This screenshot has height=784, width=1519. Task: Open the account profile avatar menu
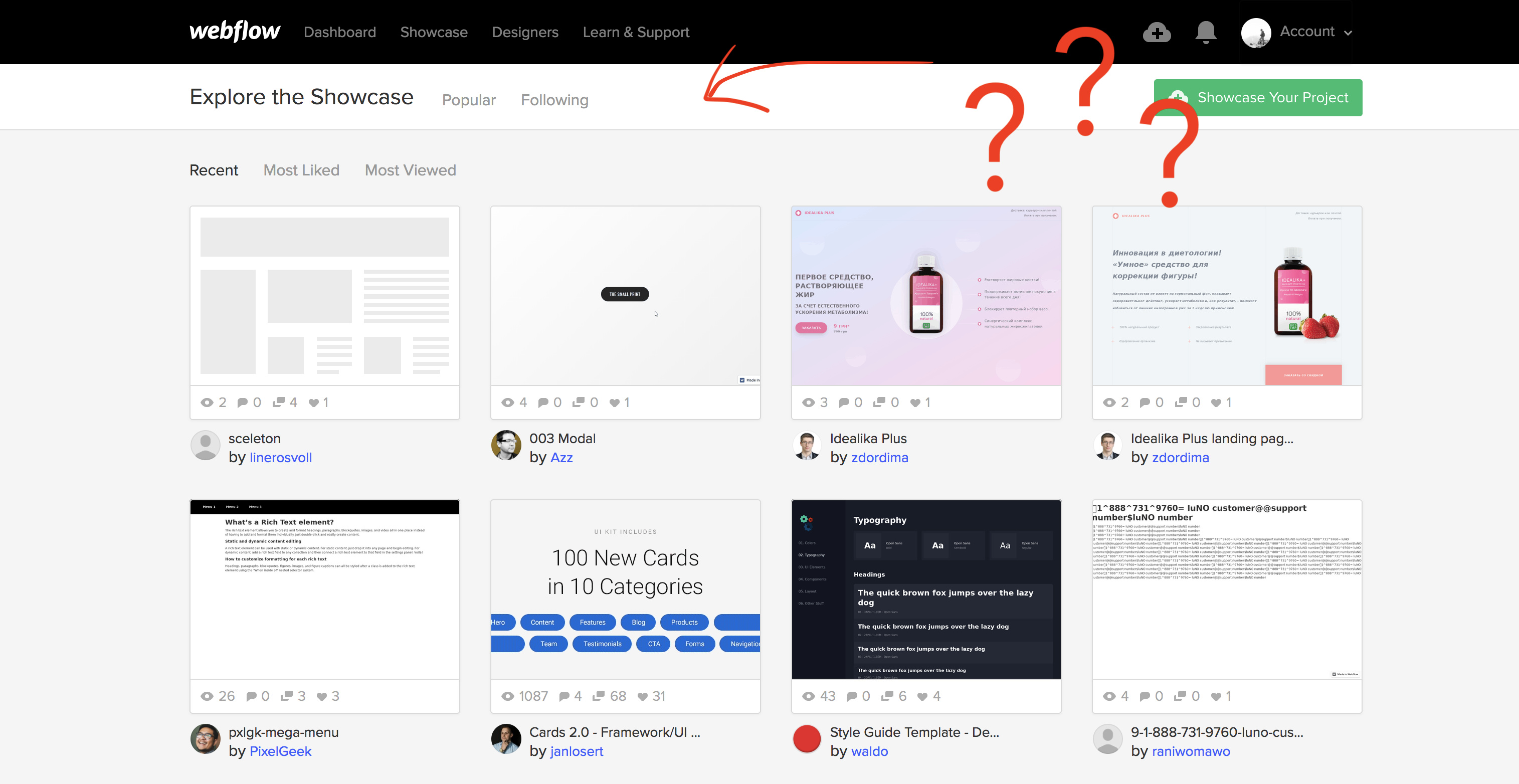(1255, 33)
